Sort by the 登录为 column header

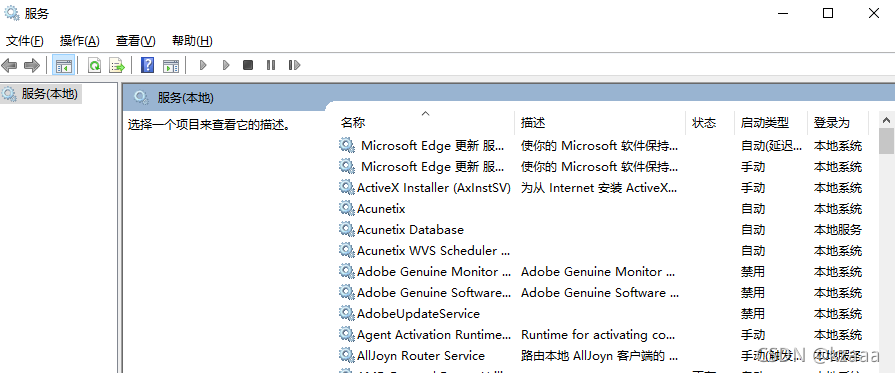point(832,122)
